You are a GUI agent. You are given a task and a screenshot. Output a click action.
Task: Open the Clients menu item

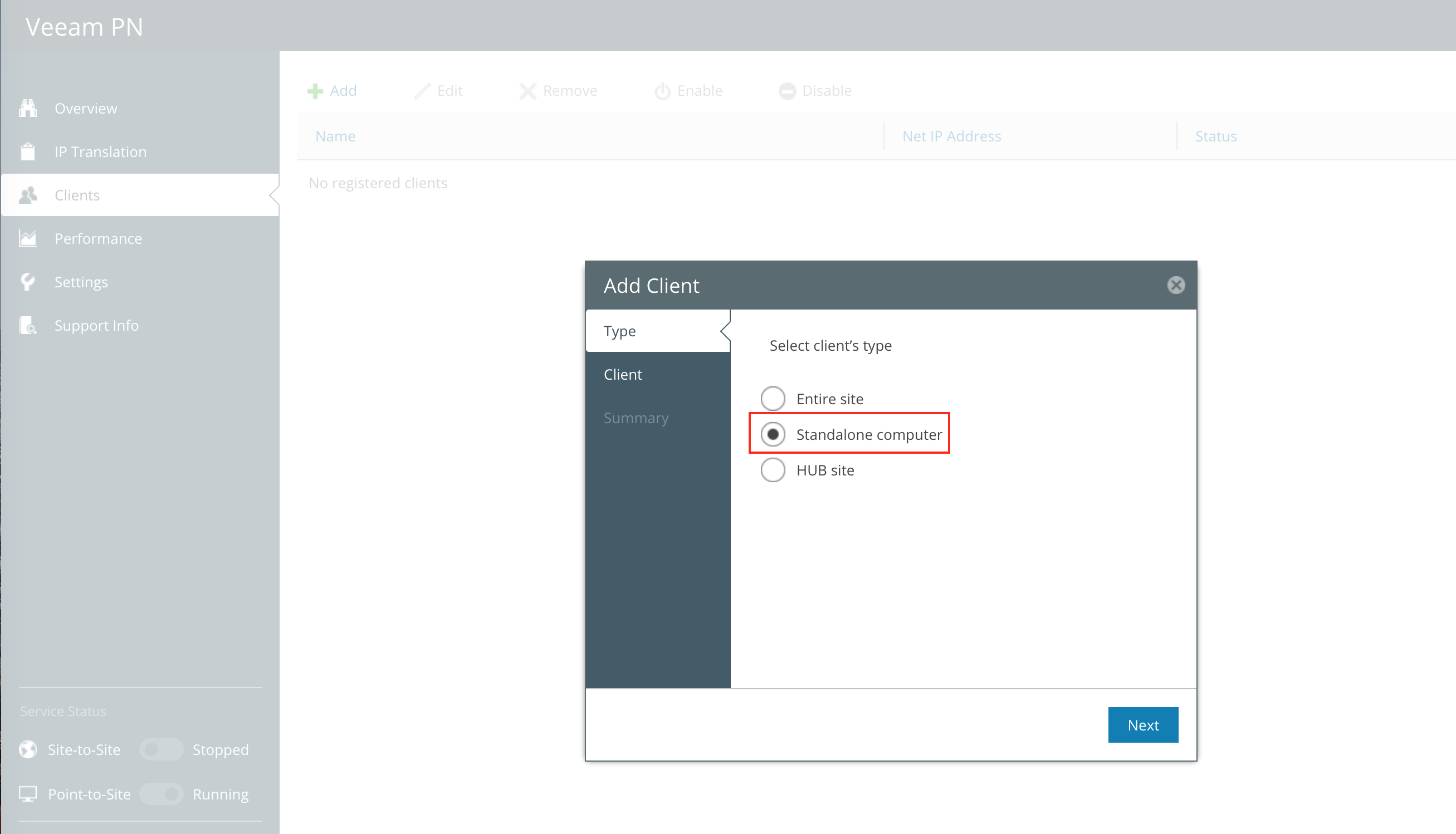(x=140, y=195)
